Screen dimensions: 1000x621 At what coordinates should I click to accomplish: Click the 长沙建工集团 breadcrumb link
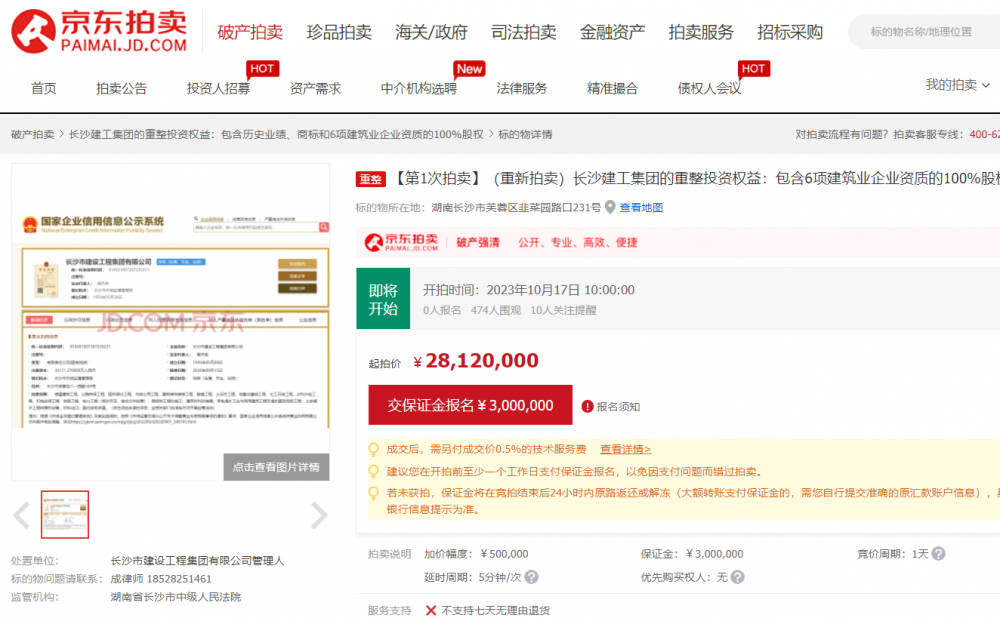[276, 135]
